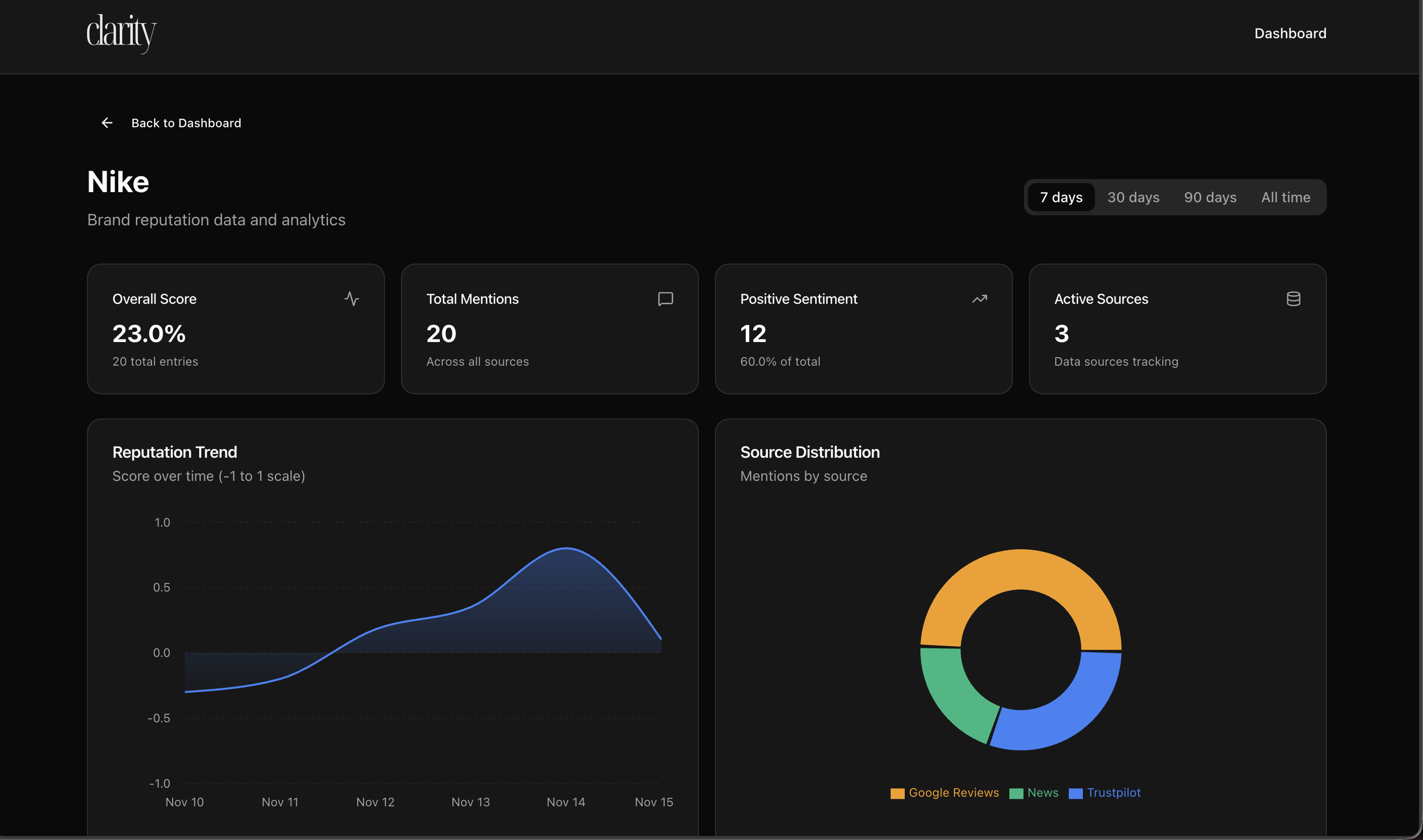
Task: Go Back to Dashboard
Action: 186,123
